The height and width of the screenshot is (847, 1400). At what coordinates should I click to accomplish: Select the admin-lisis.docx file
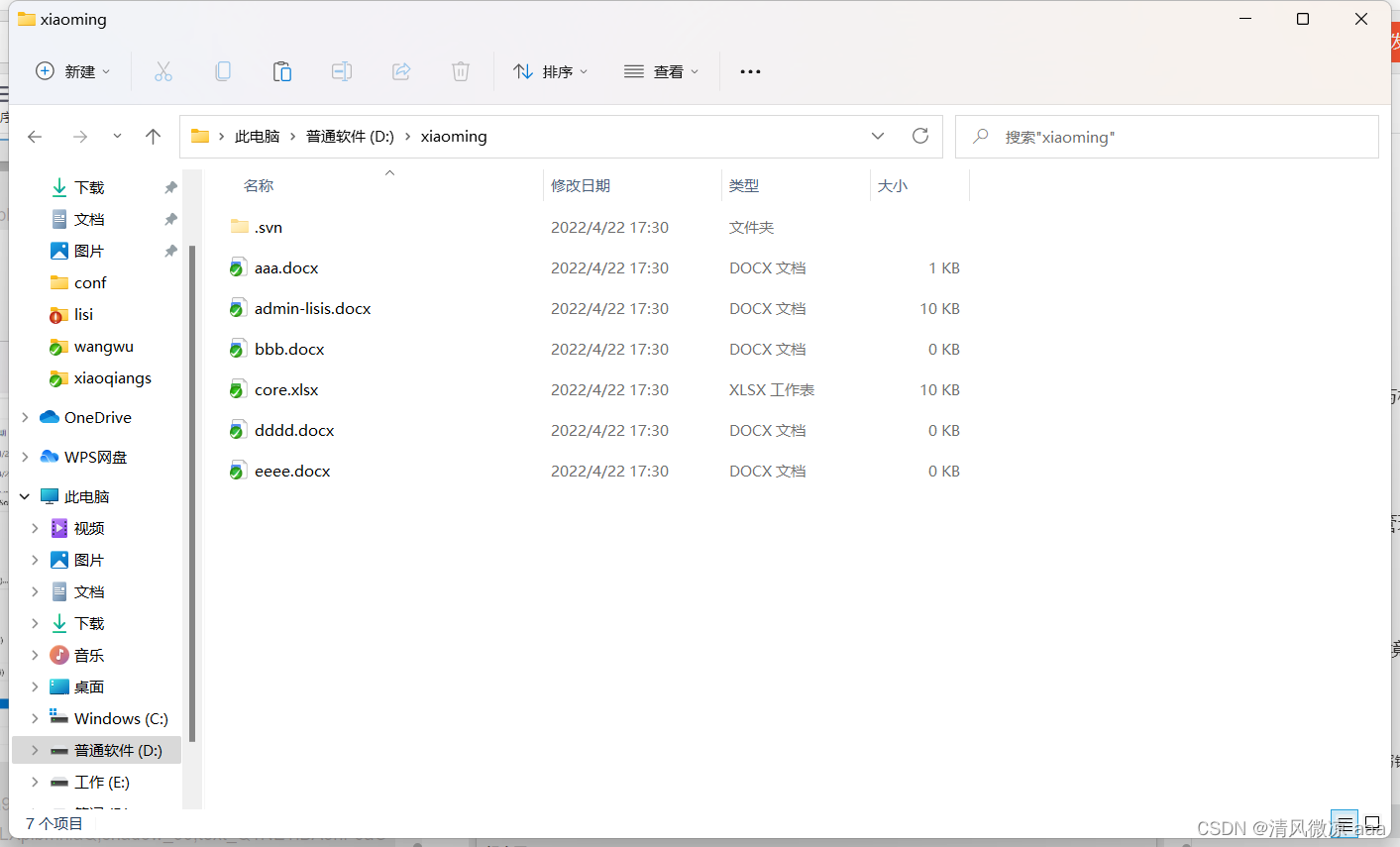(x=312, y=308)
